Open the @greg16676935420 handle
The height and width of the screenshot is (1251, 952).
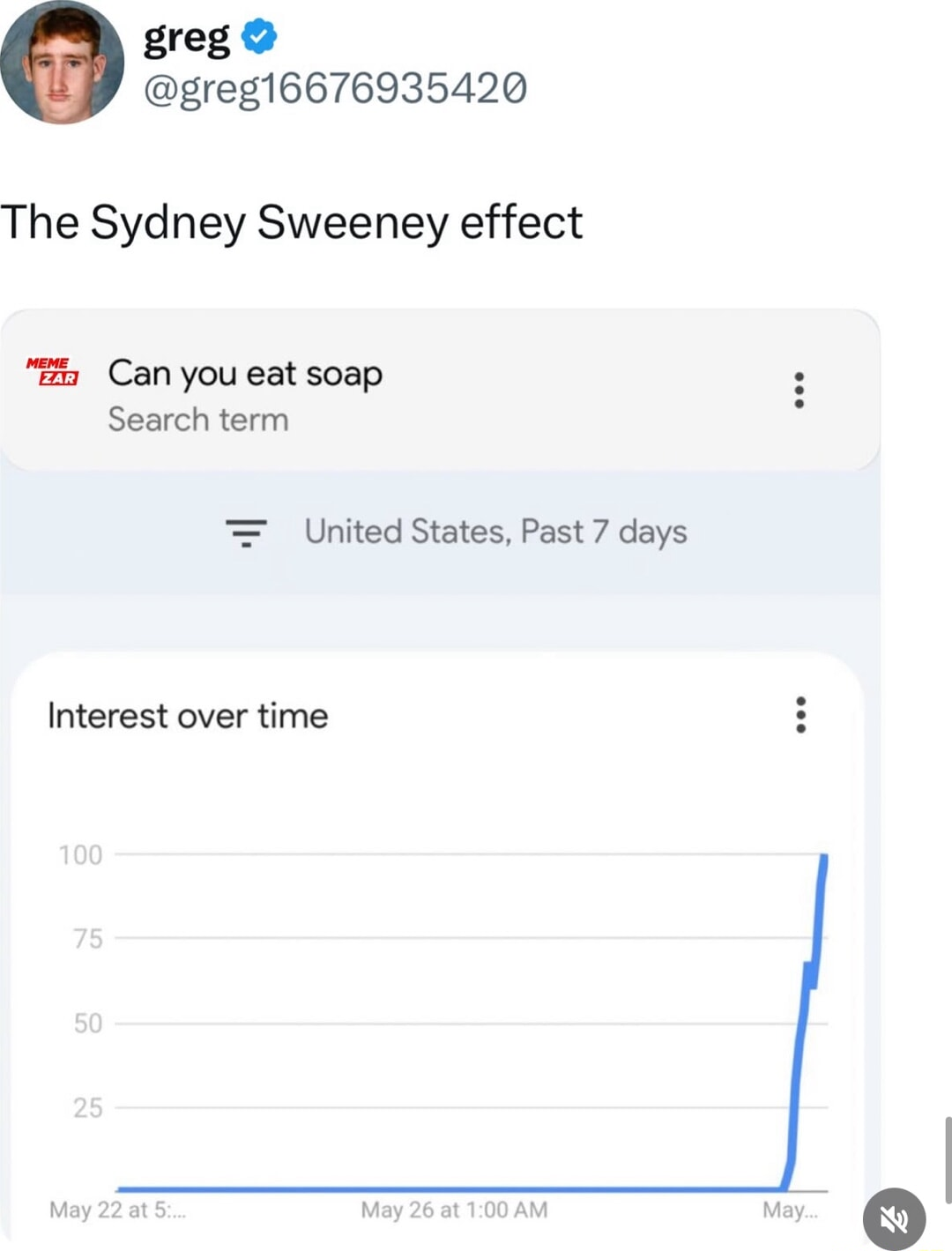click(x=336, y=89)
